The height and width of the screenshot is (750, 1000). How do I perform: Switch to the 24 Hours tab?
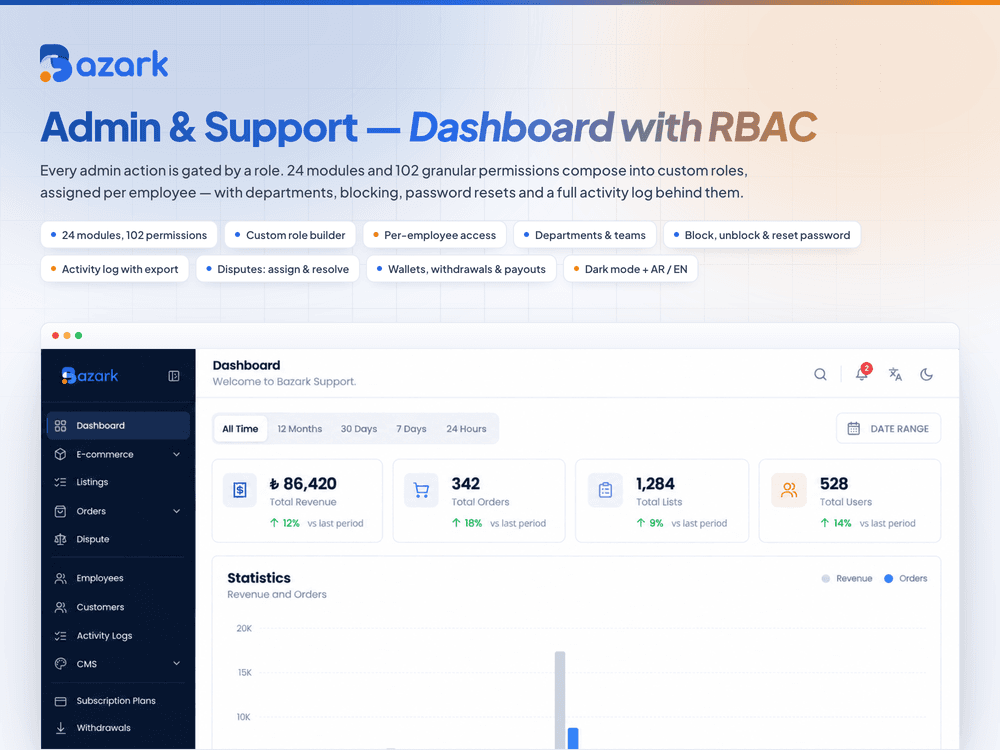(466, 429)
